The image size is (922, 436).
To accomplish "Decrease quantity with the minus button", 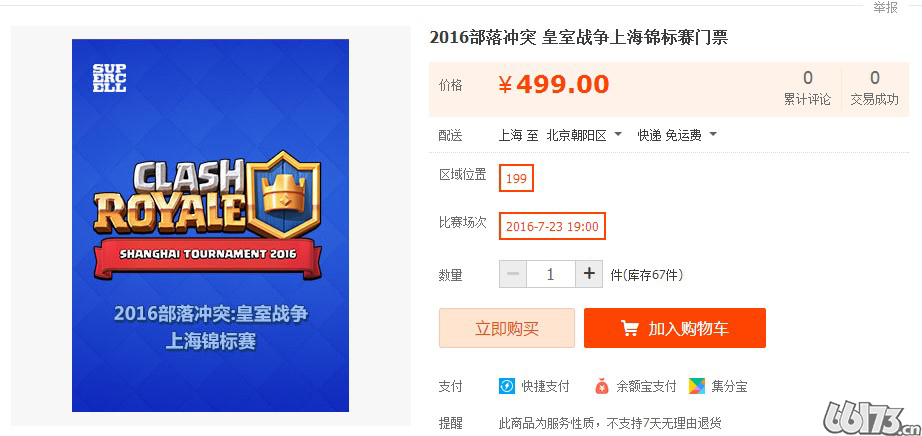I will click(x=513, y=274).
